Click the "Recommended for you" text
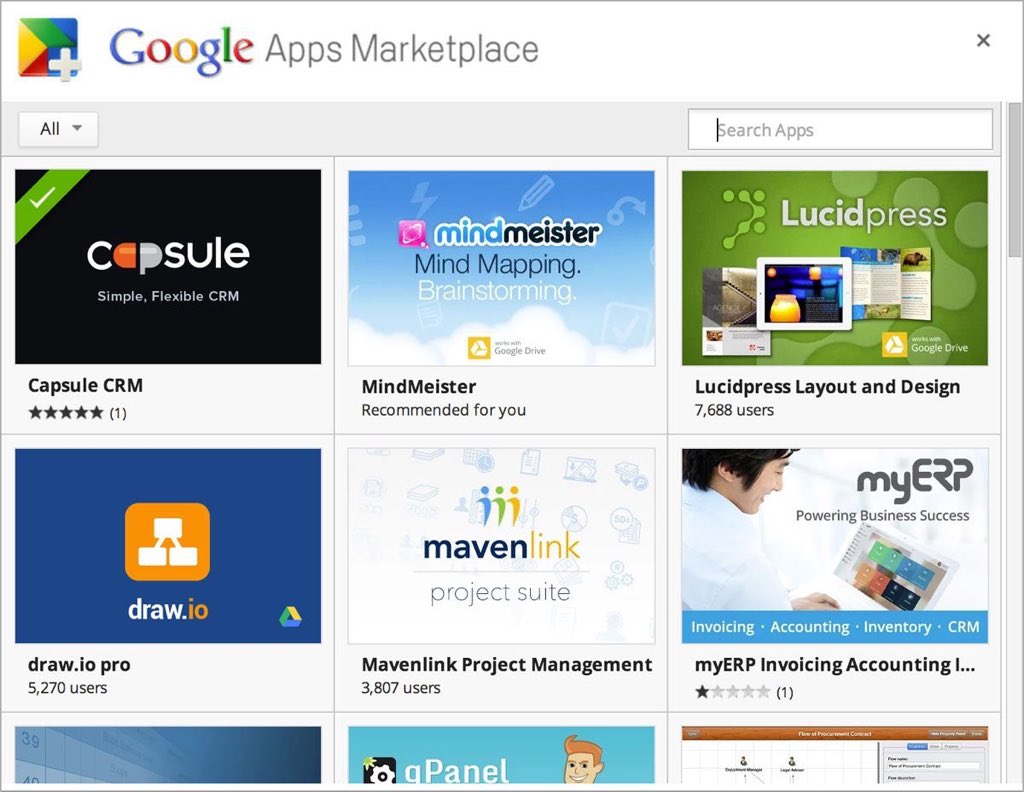1024x792 pixels. pyautogui.click(x=443, y=410)
